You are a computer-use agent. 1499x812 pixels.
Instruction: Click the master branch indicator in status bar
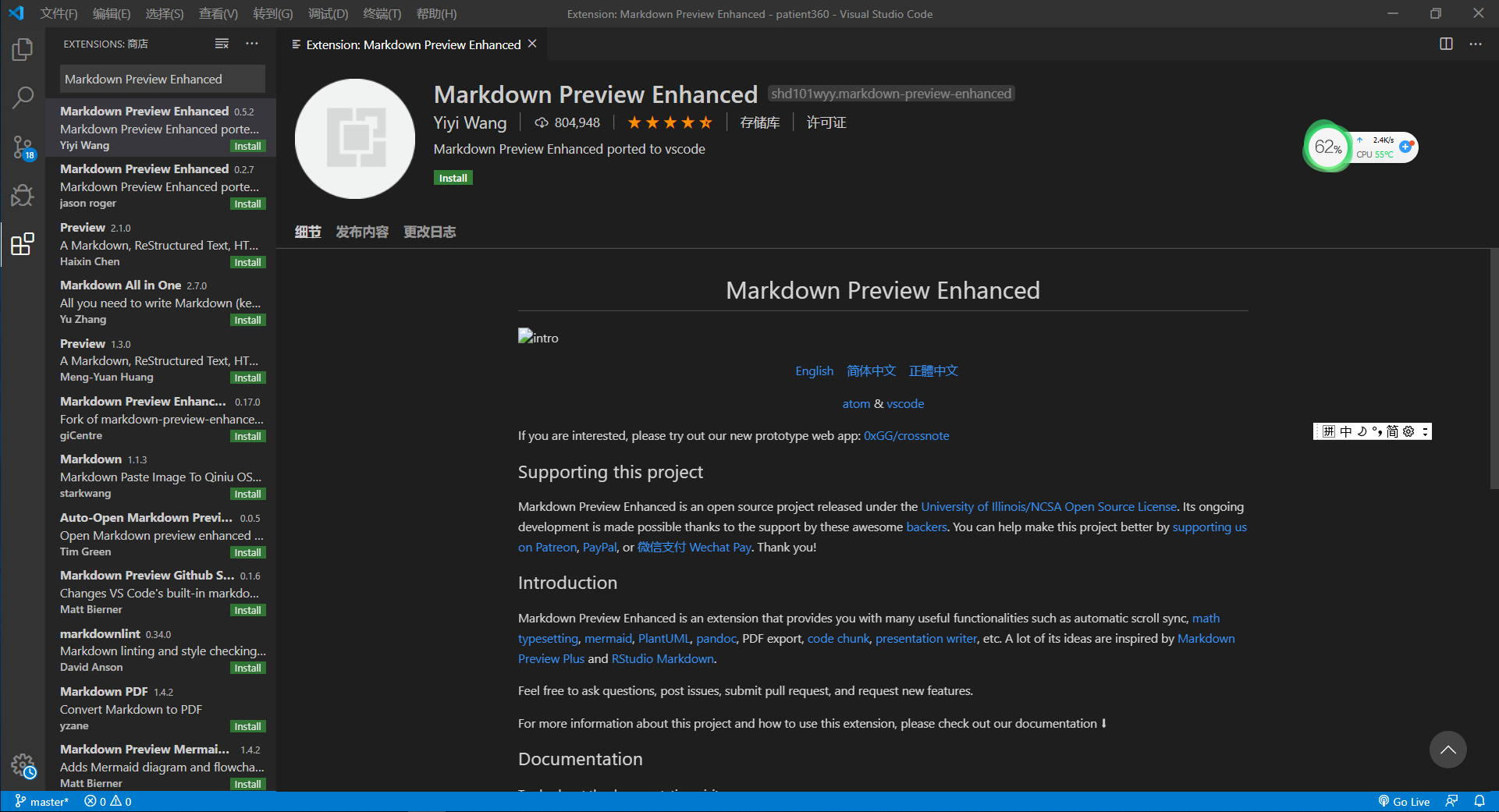tap(42, 802)
